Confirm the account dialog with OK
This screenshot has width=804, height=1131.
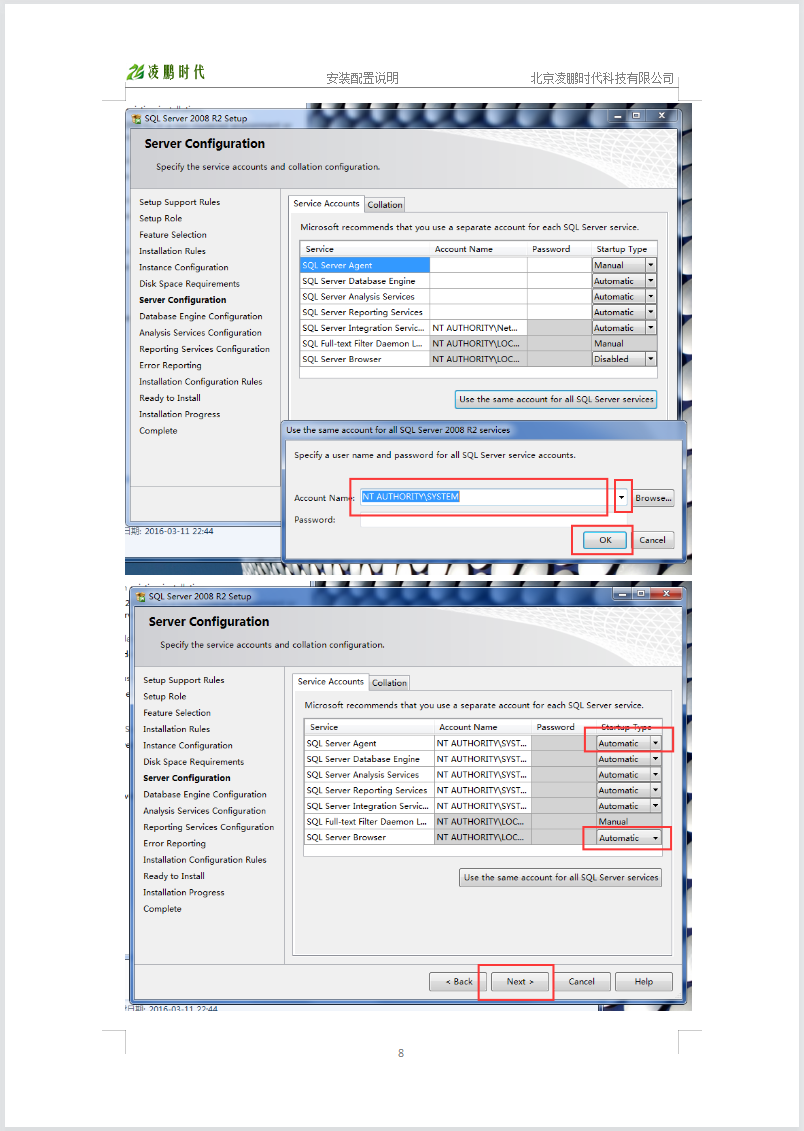pos(605,540)
